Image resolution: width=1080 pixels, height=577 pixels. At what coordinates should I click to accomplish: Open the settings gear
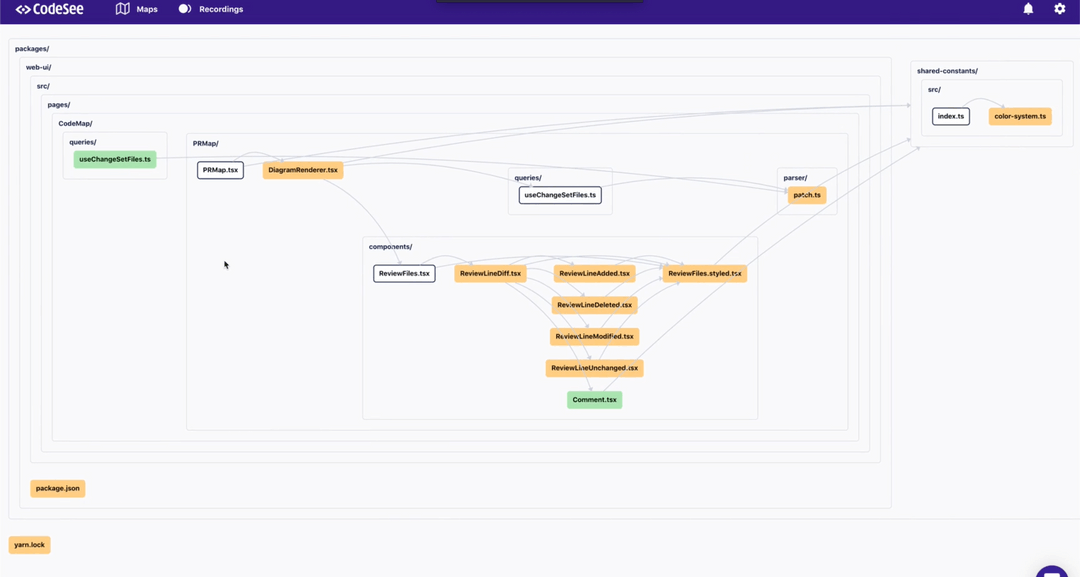click(1059, 8)
